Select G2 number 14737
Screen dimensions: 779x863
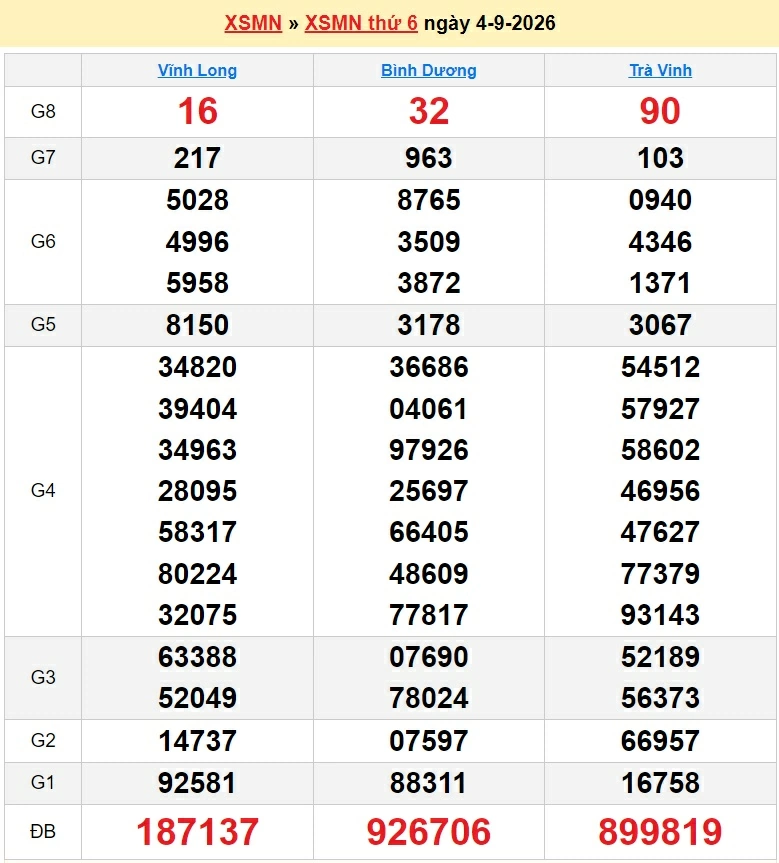coord(198,741)
